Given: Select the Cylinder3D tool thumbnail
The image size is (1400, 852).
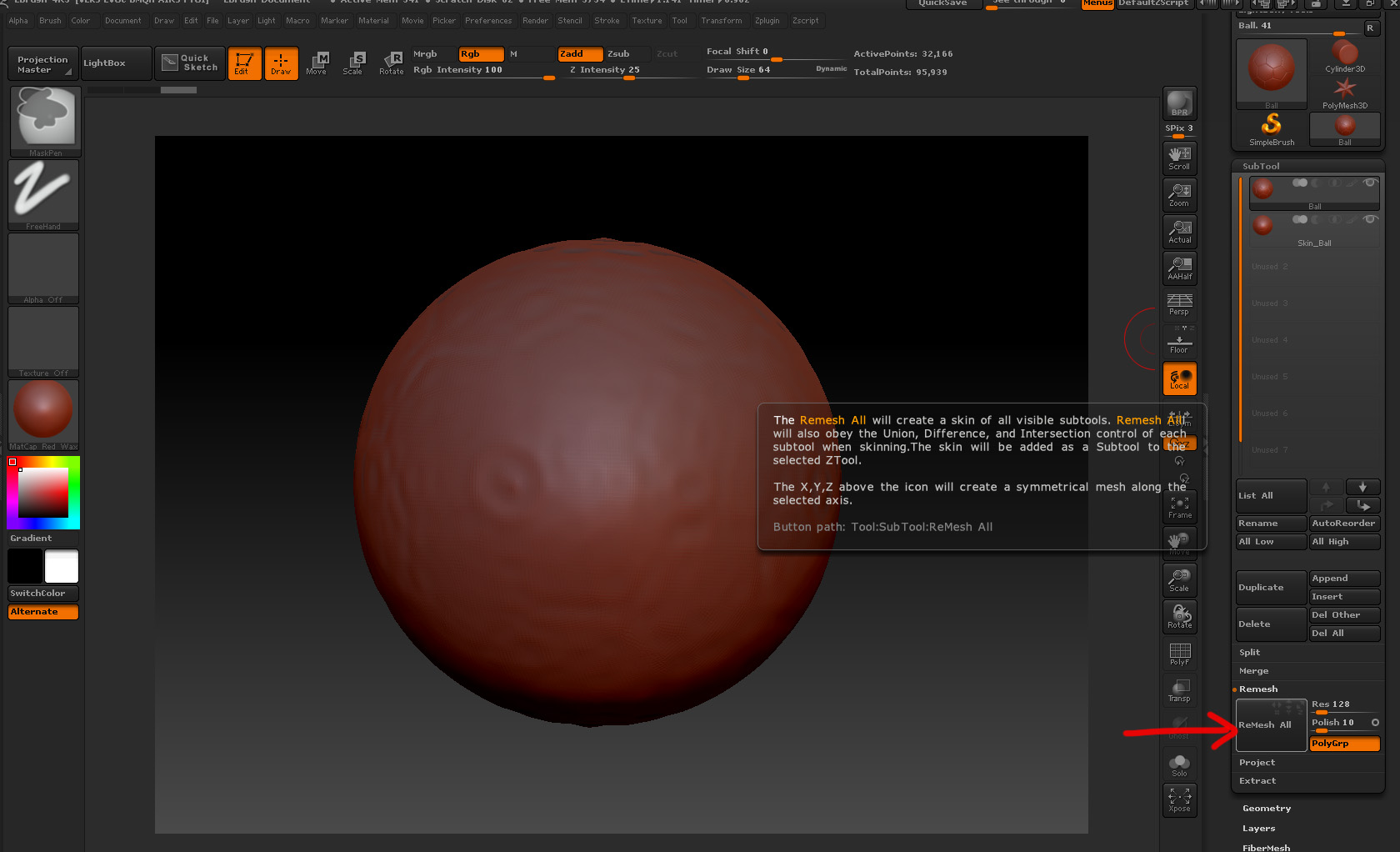Looking at the screenshot, I should [1344, 57].
